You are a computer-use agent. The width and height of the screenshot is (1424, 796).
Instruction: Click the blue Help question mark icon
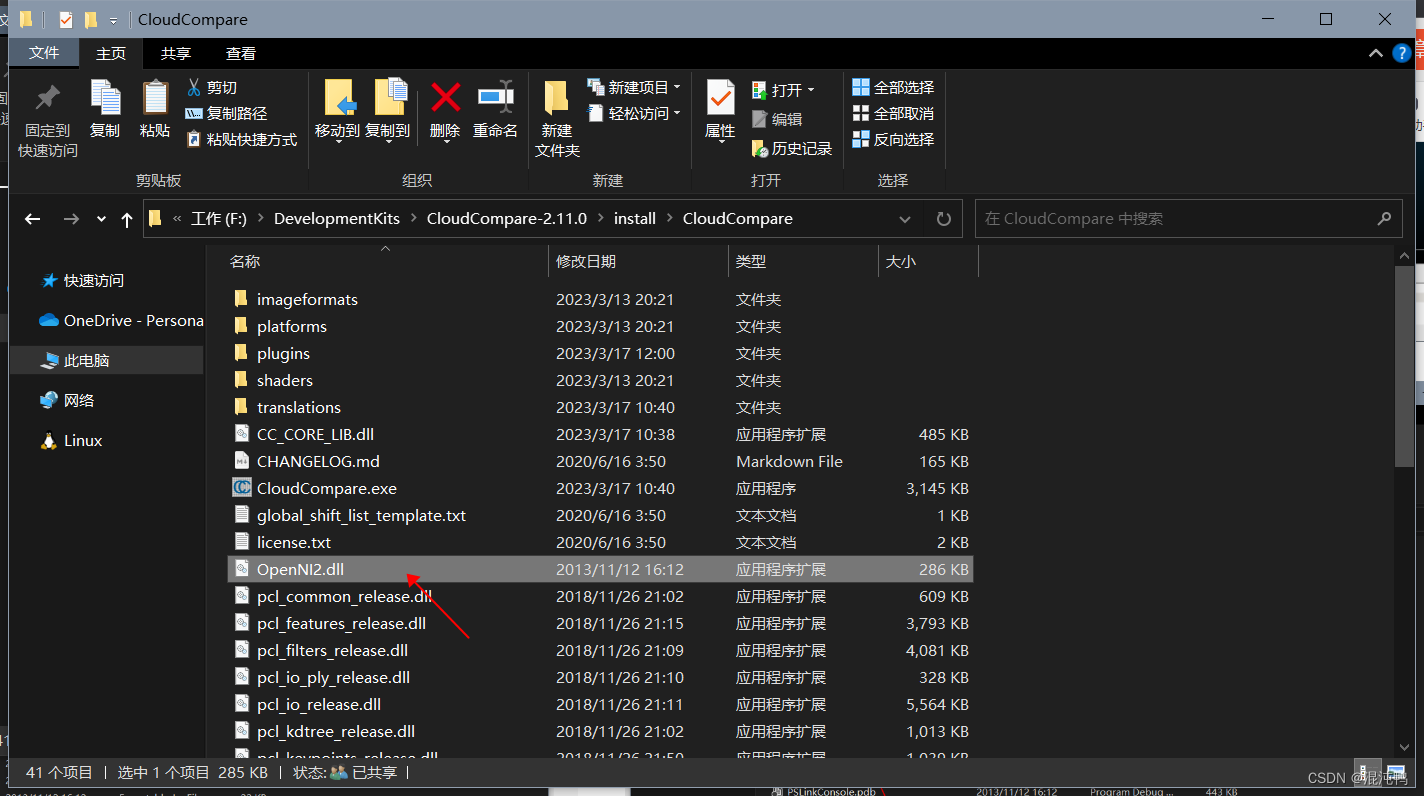point(1404,54)
